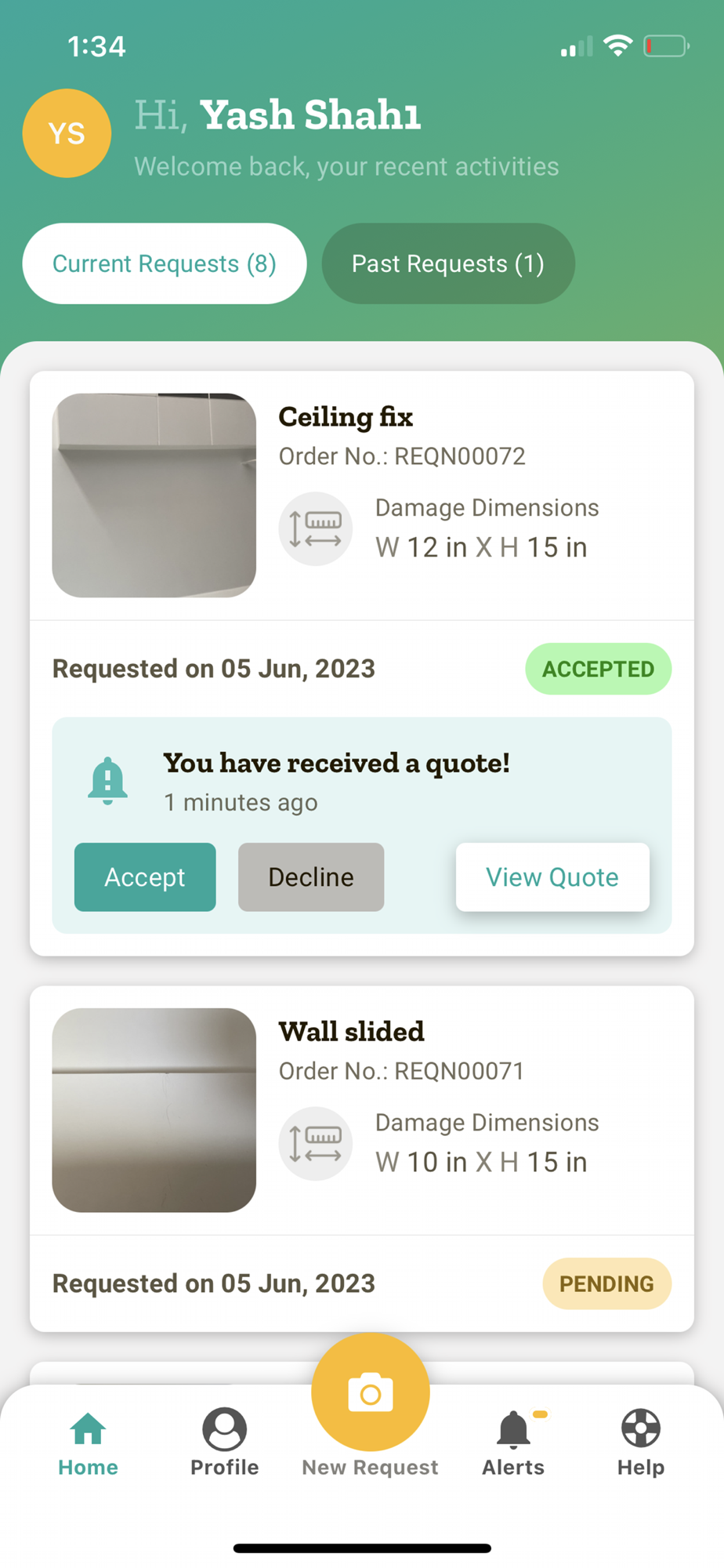Open the Help lifebuoy icon
Image resolution: width=724 pixels, height=1568 pixels.
(x=641, y=1428)
